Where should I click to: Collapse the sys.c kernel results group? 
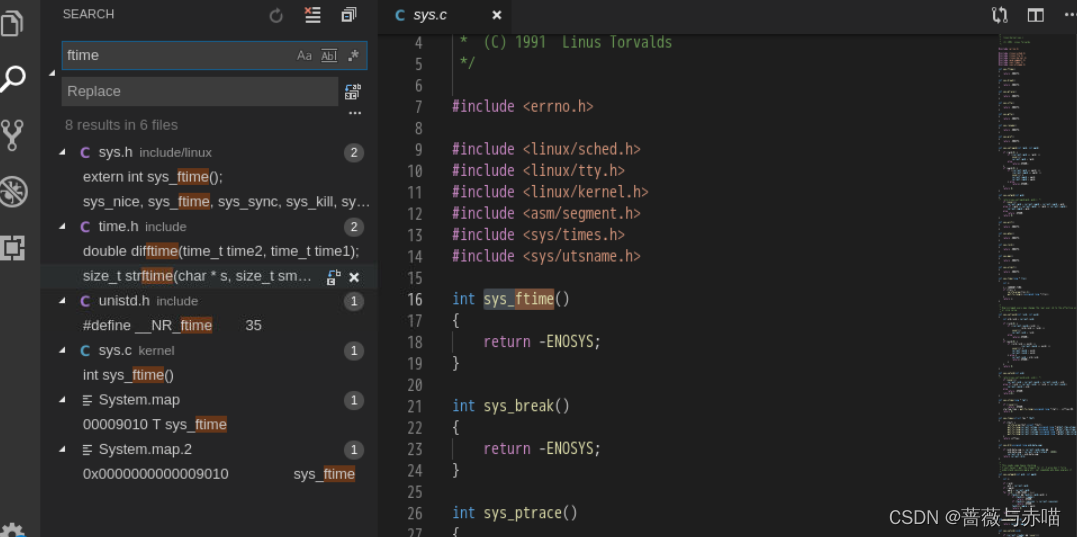point(63,350)
